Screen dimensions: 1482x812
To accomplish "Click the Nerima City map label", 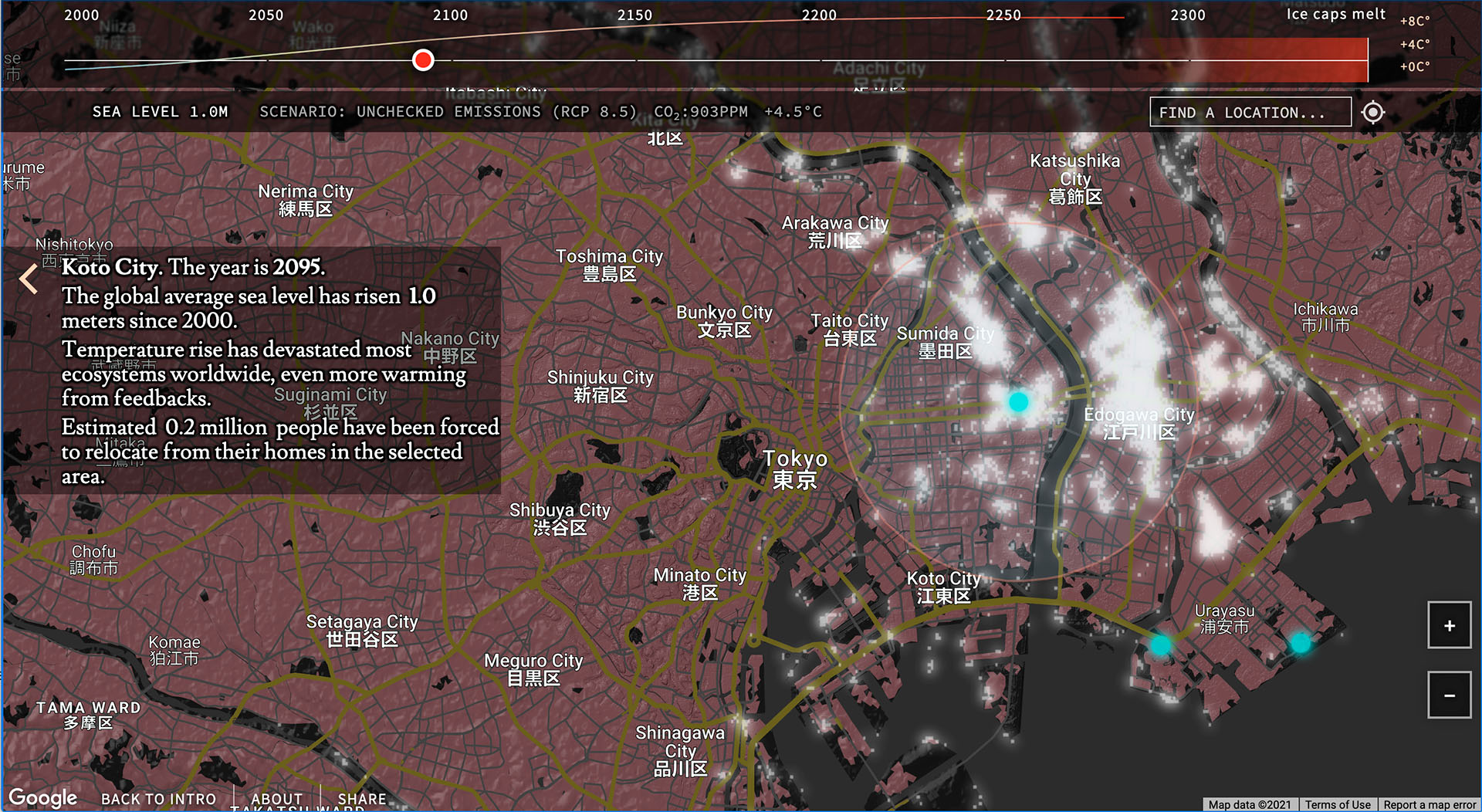I will point(306,200).
